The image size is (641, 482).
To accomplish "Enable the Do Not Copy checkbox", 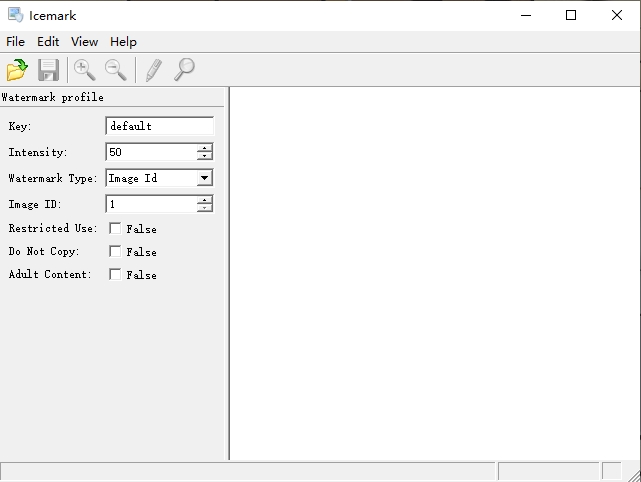I will [x=115, y=251].
